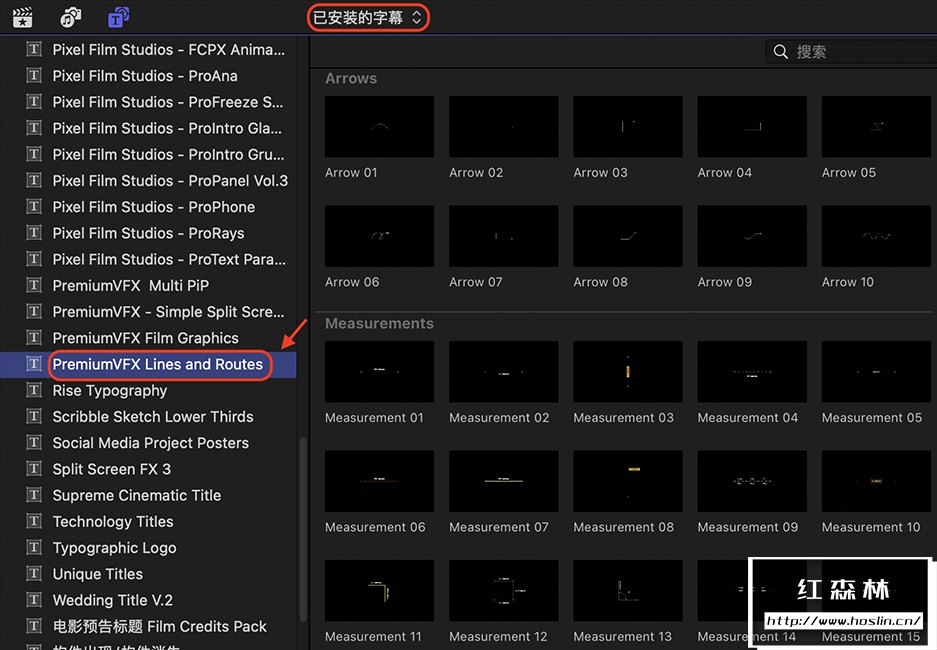Select PremiumVFX Film Graphics category

tap(148, 338)
